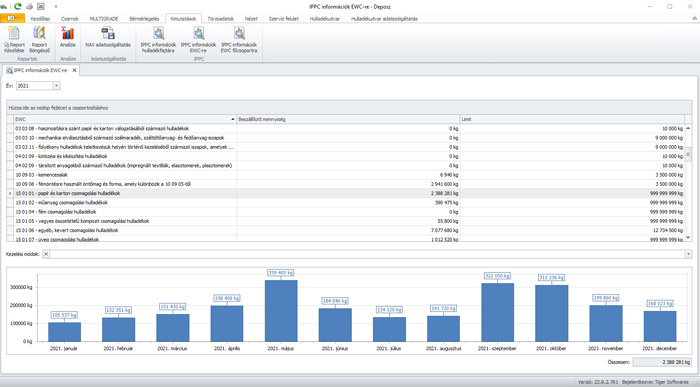Screen dimensions: 700x387
Task: Click the year field showing 2021
Action: tap(34, 86)
